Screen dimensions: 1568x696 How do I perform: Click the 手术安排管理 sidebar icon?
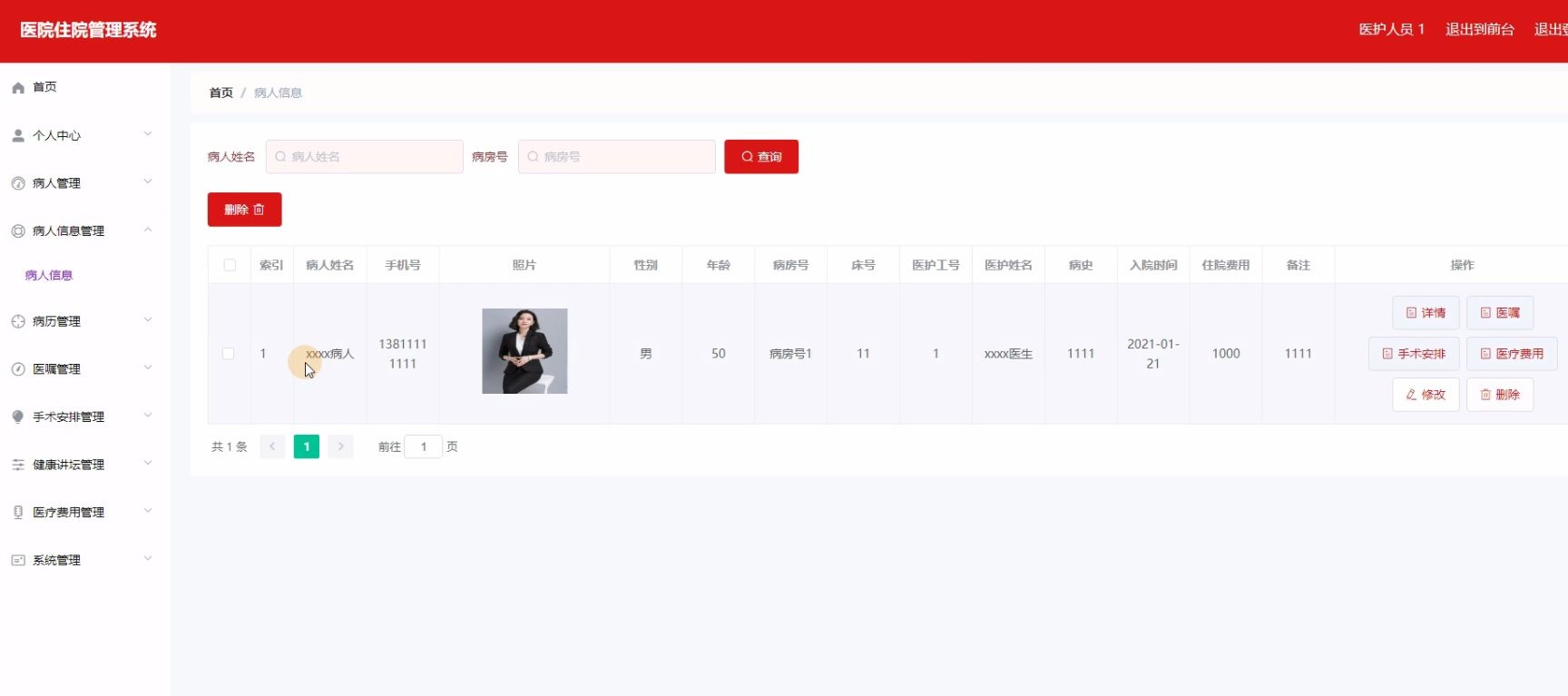click(x=18, y=417)
